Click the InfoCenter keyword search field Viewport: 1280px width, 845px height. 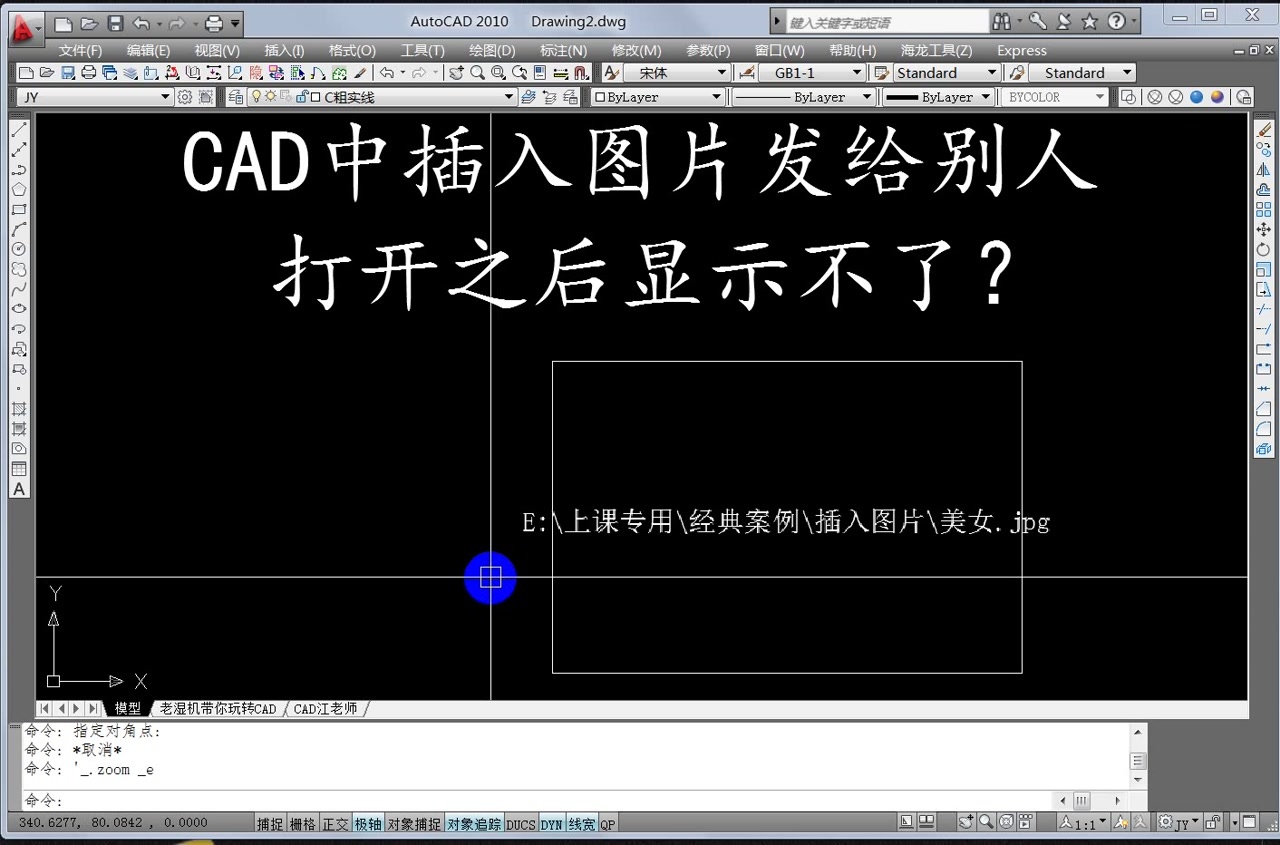pyautogui.click(x=886, y=22)
